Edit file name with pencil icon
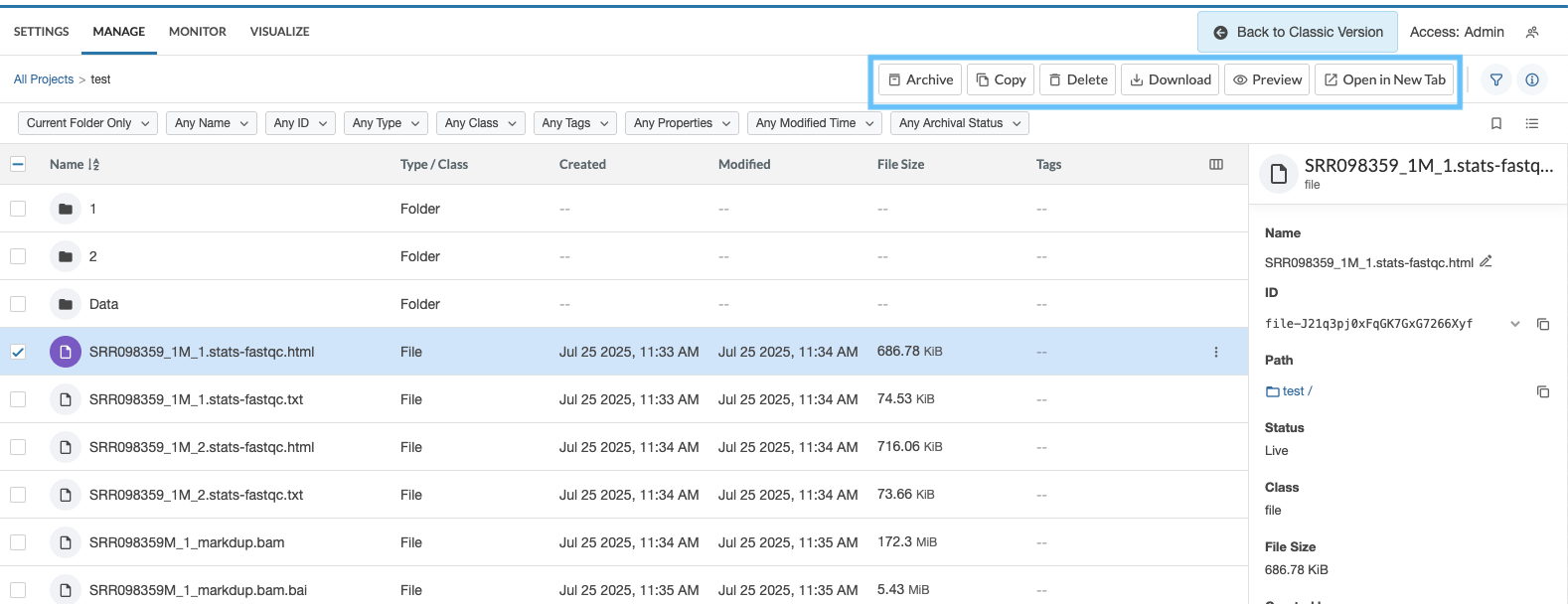The height and width of the screenshot is (604, 1568). point(1486,262)
